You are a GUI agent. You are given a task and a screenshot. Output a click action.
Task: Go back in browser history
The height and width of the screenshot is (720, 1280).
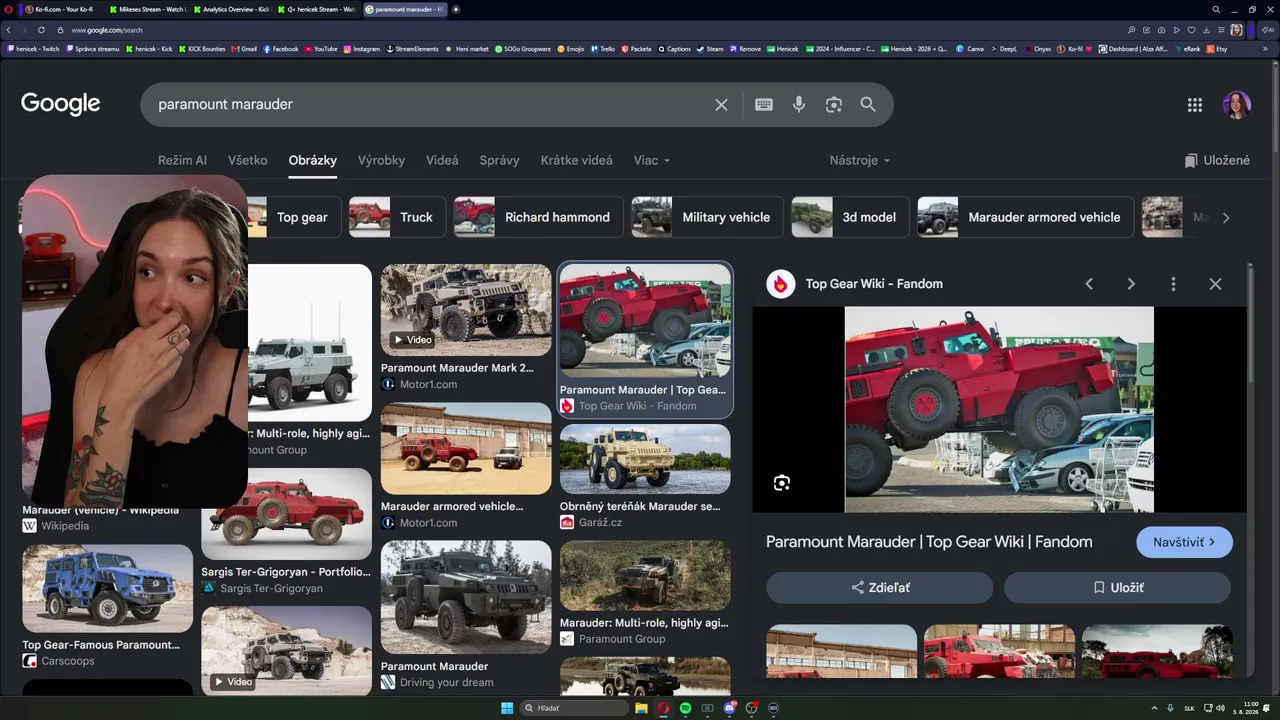pyautogui.click(x=9, y=30)
